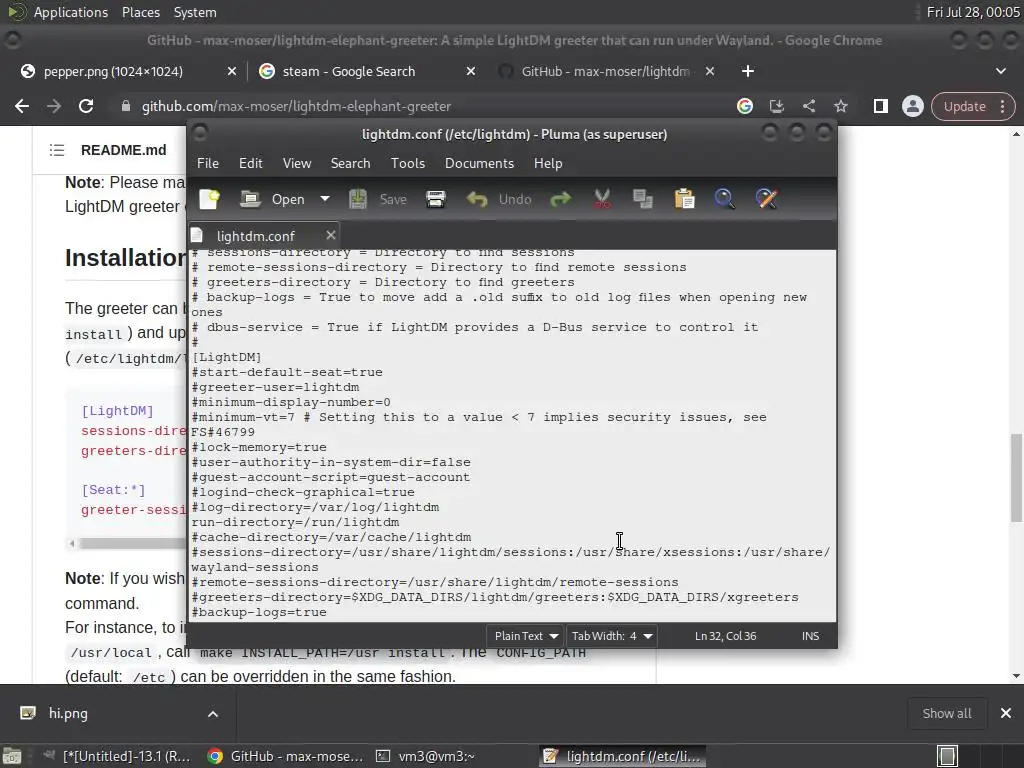
Task: Go forward in Chrome
Action: click(54, 106)
